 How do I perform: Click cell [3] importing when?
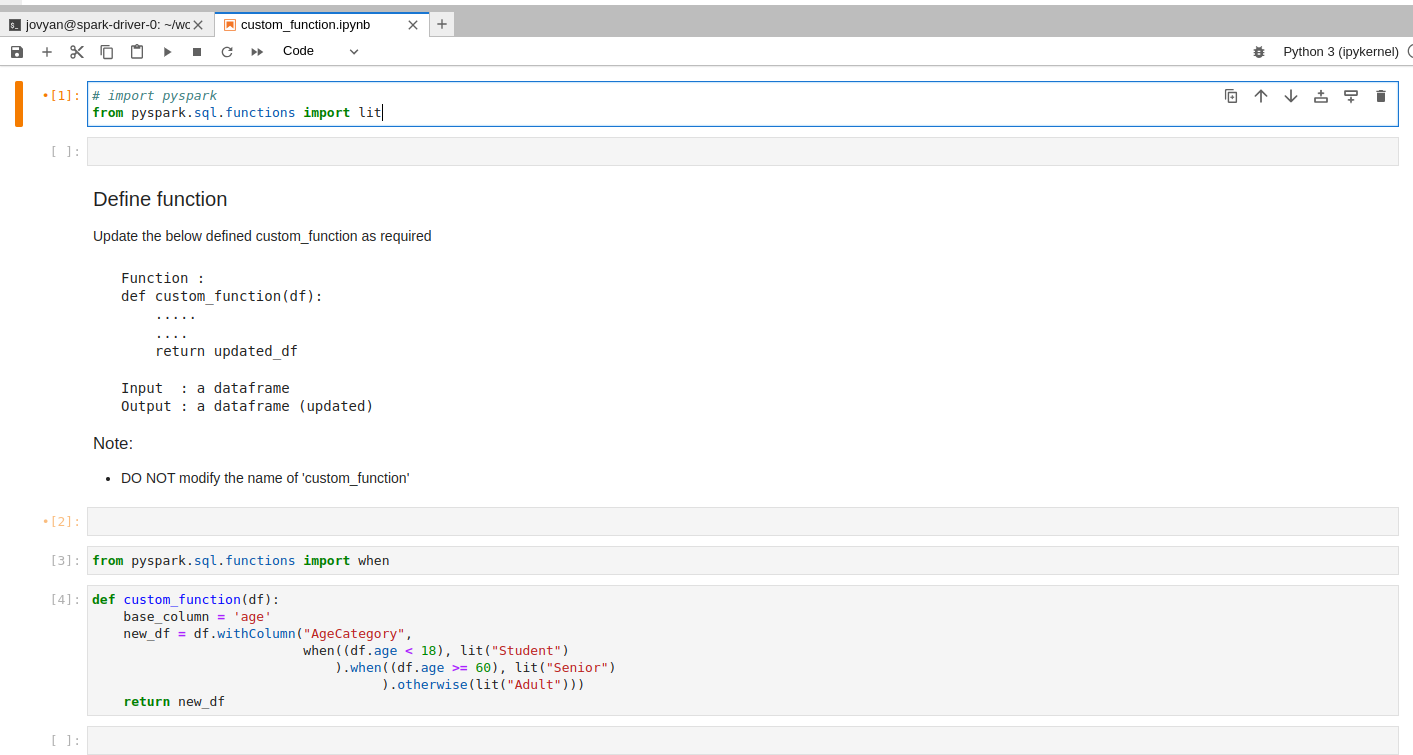click(x=742, y=561)
